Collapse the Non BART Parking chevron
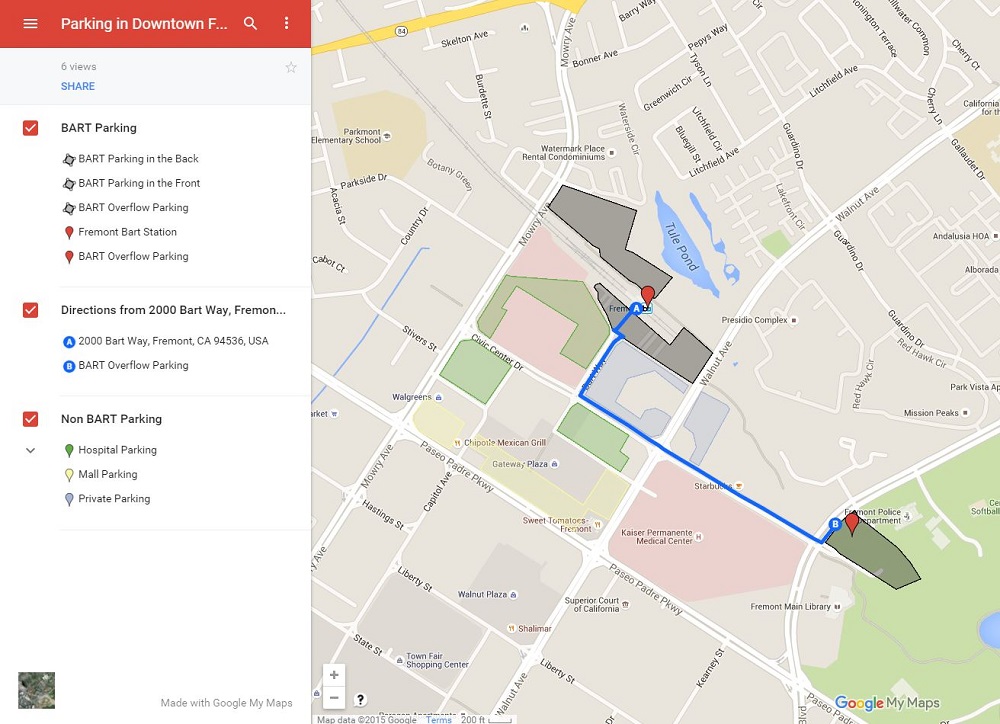Image resolution: width=1000 pixels, height=724 pixels. pos(30,450)
